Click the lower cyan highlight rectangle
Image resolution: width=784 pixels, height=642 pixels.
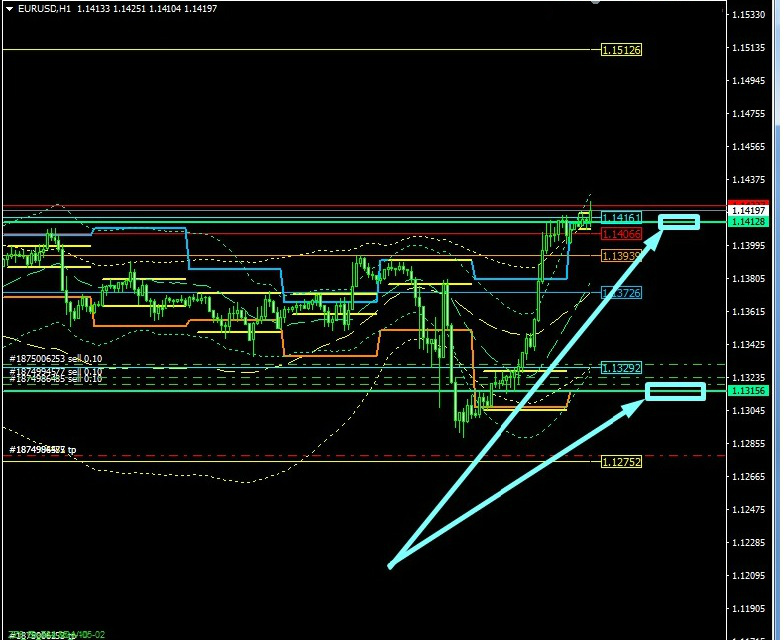pyautogui.click(x=675, y=391)
